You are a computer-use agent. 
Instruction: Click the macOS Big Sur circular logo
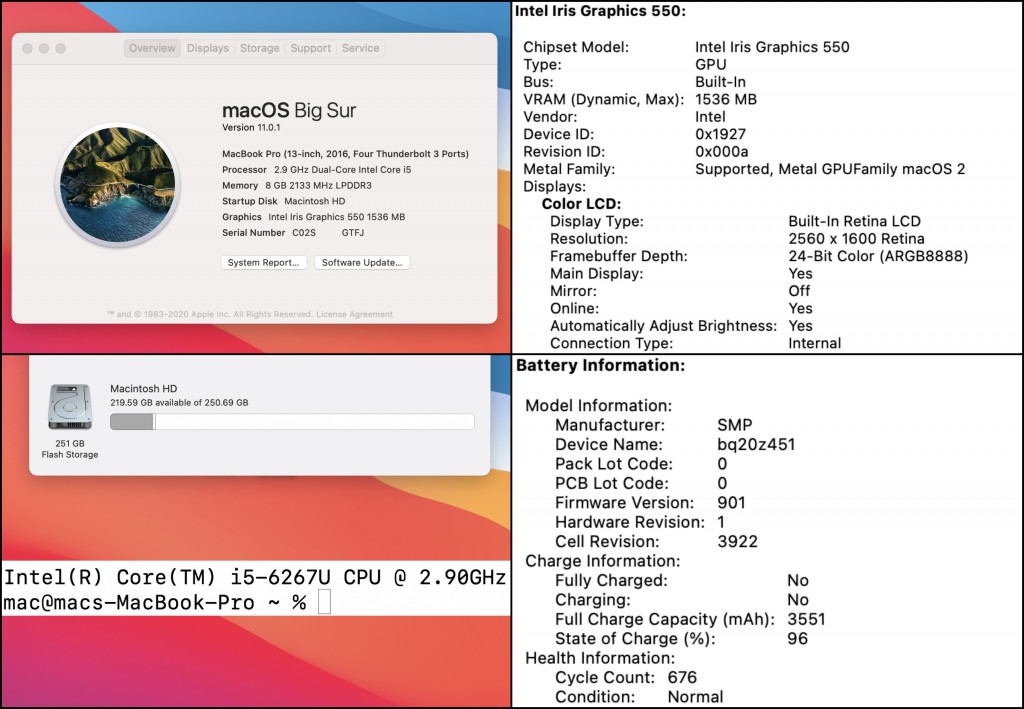tap(118, 182)
